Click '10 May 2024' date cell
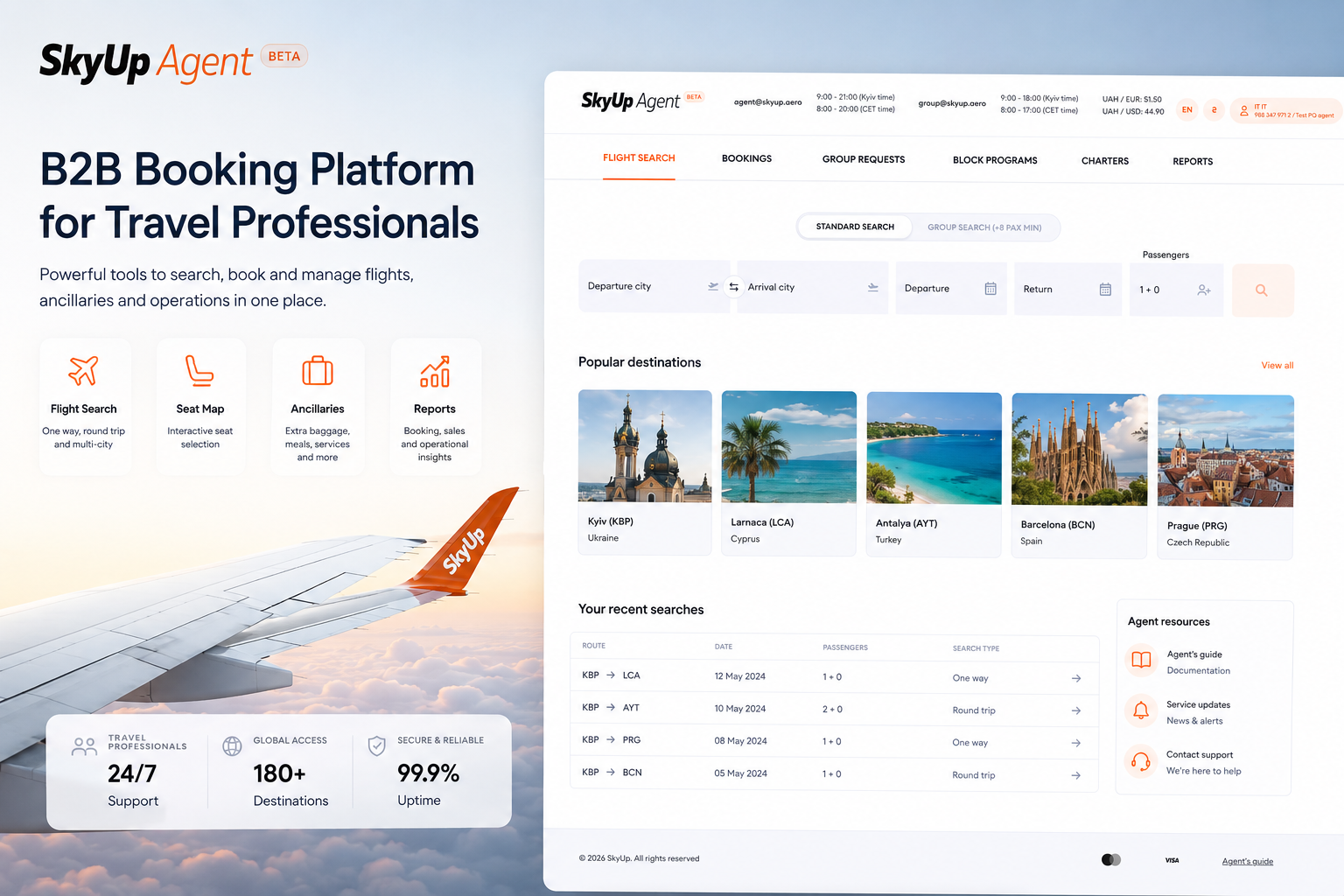This screenshot has height=896, width=1344. (x=739, y=709)
